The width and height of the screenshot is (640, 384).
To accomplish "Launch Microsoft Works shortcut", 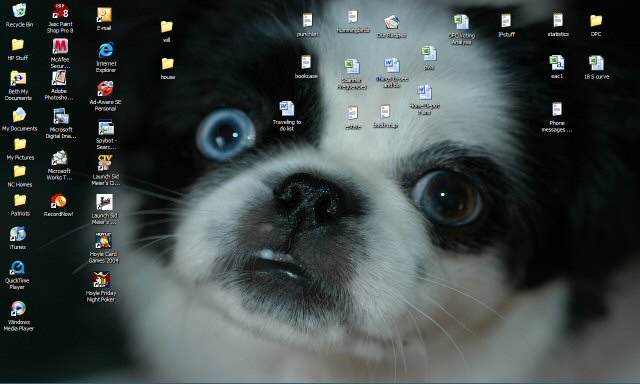I will click(x=59, y=158).
